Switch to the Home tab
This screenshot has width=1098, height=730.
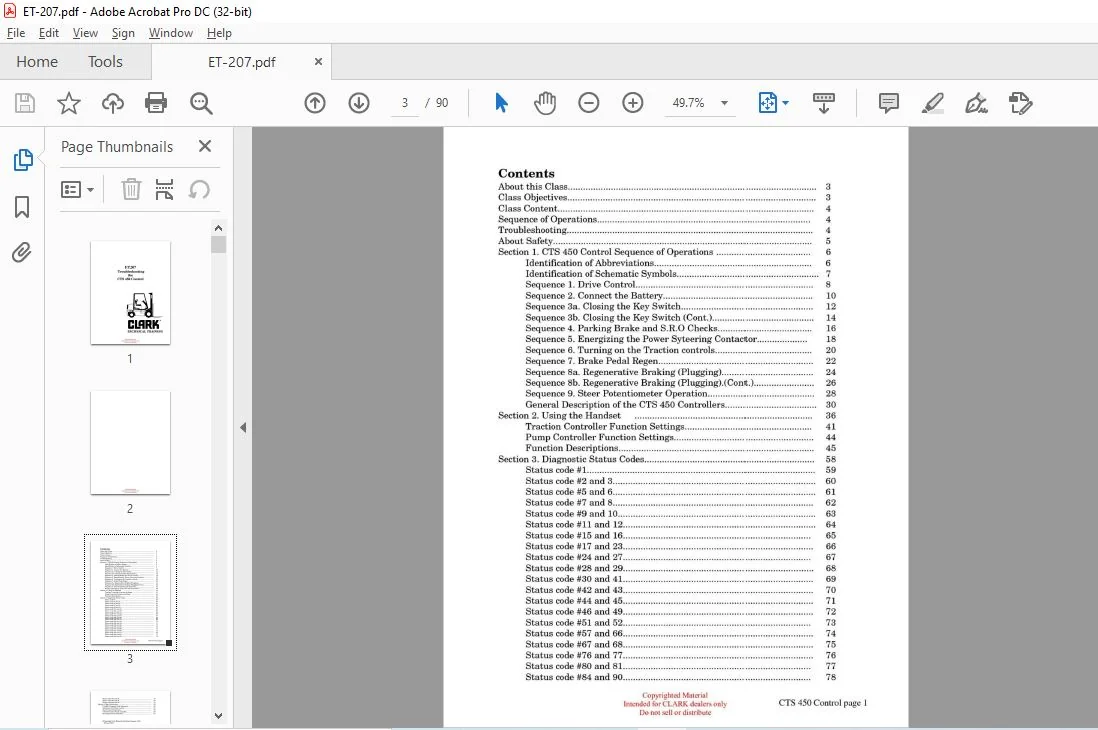click(x=36, y=62)
